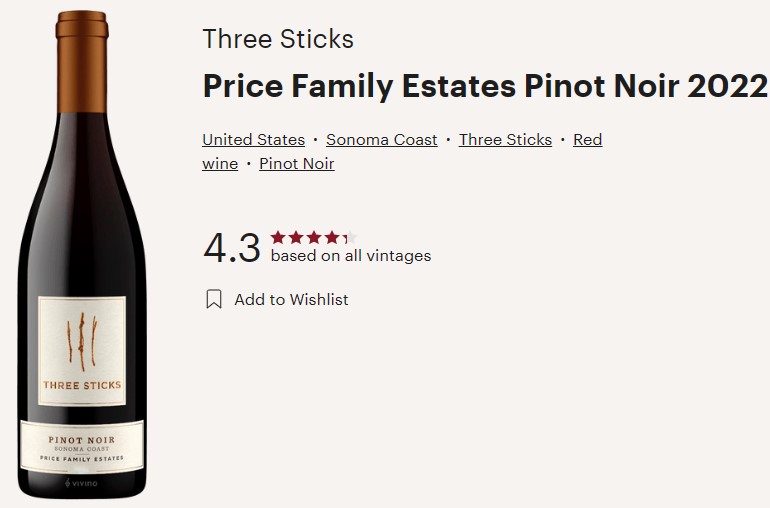
Task: Click the third rating star
Action: [x=313, y=238]
